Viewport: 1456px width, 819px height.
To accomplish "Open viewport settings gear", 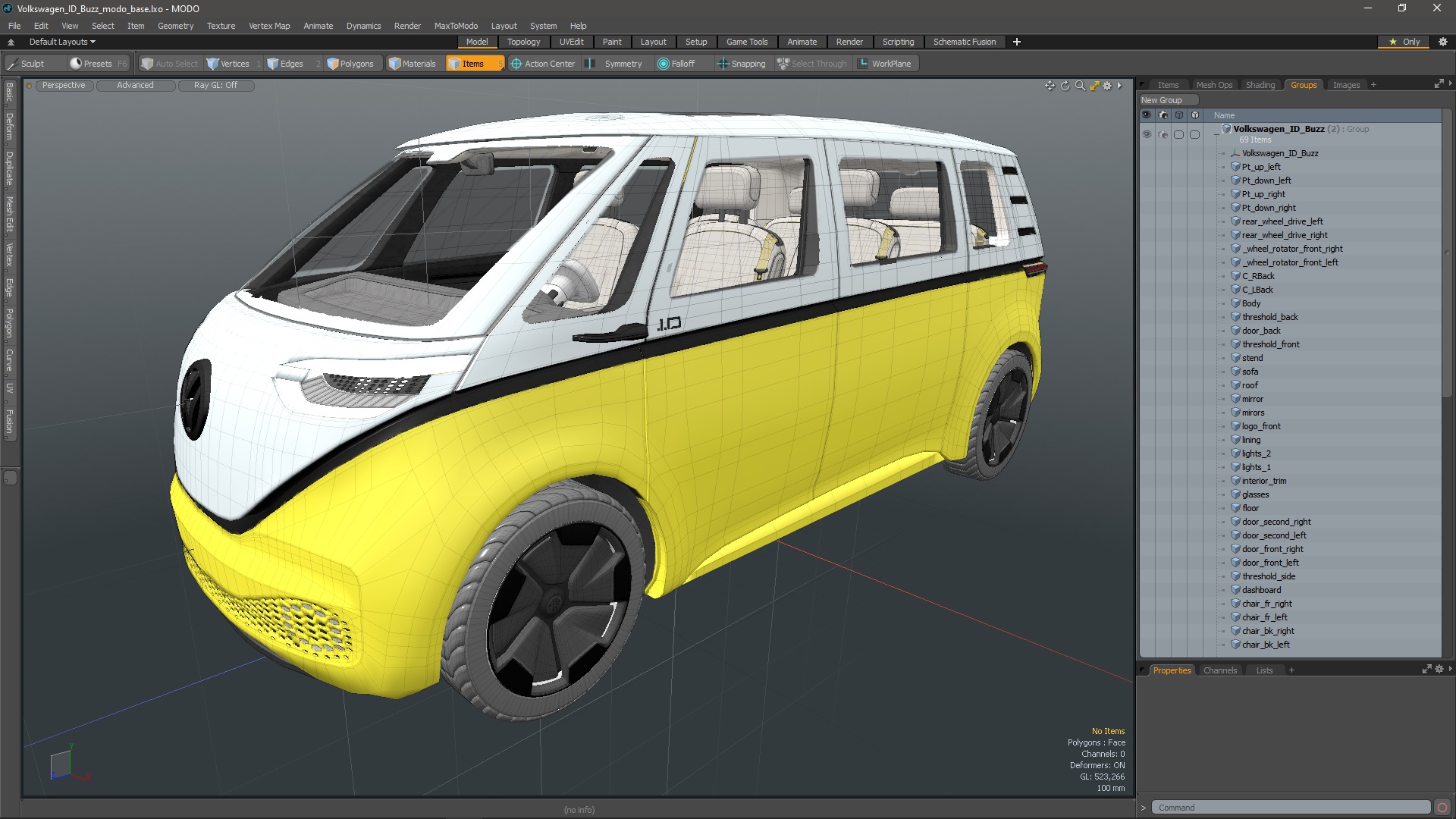I will (x=1107, y=86).
